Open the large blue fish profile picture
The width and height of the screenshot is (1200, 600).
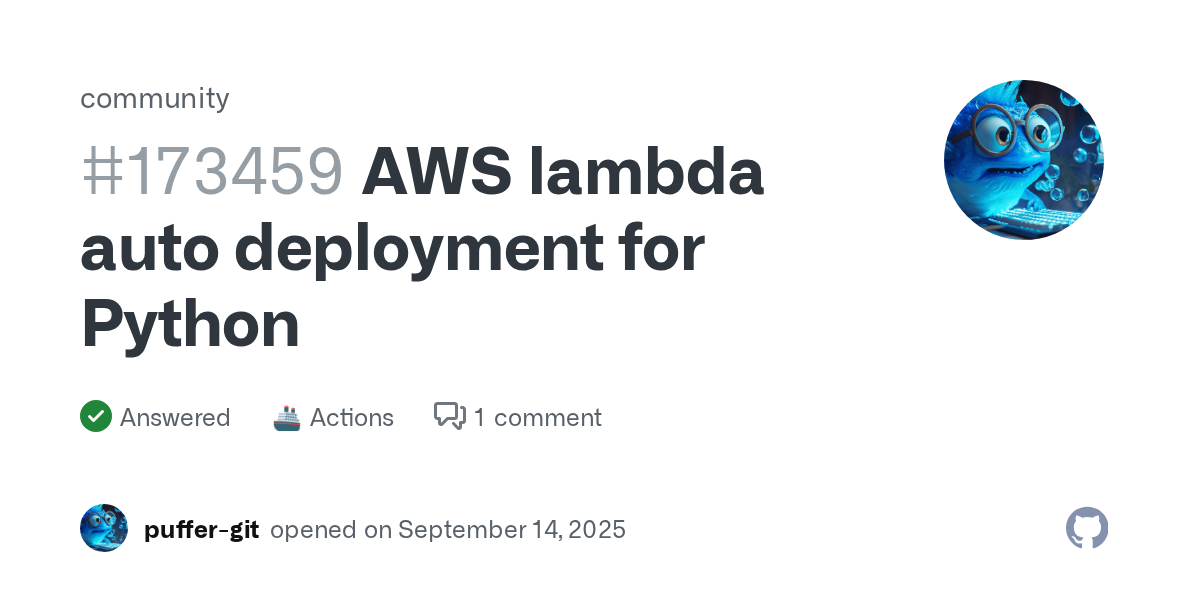1024,160
